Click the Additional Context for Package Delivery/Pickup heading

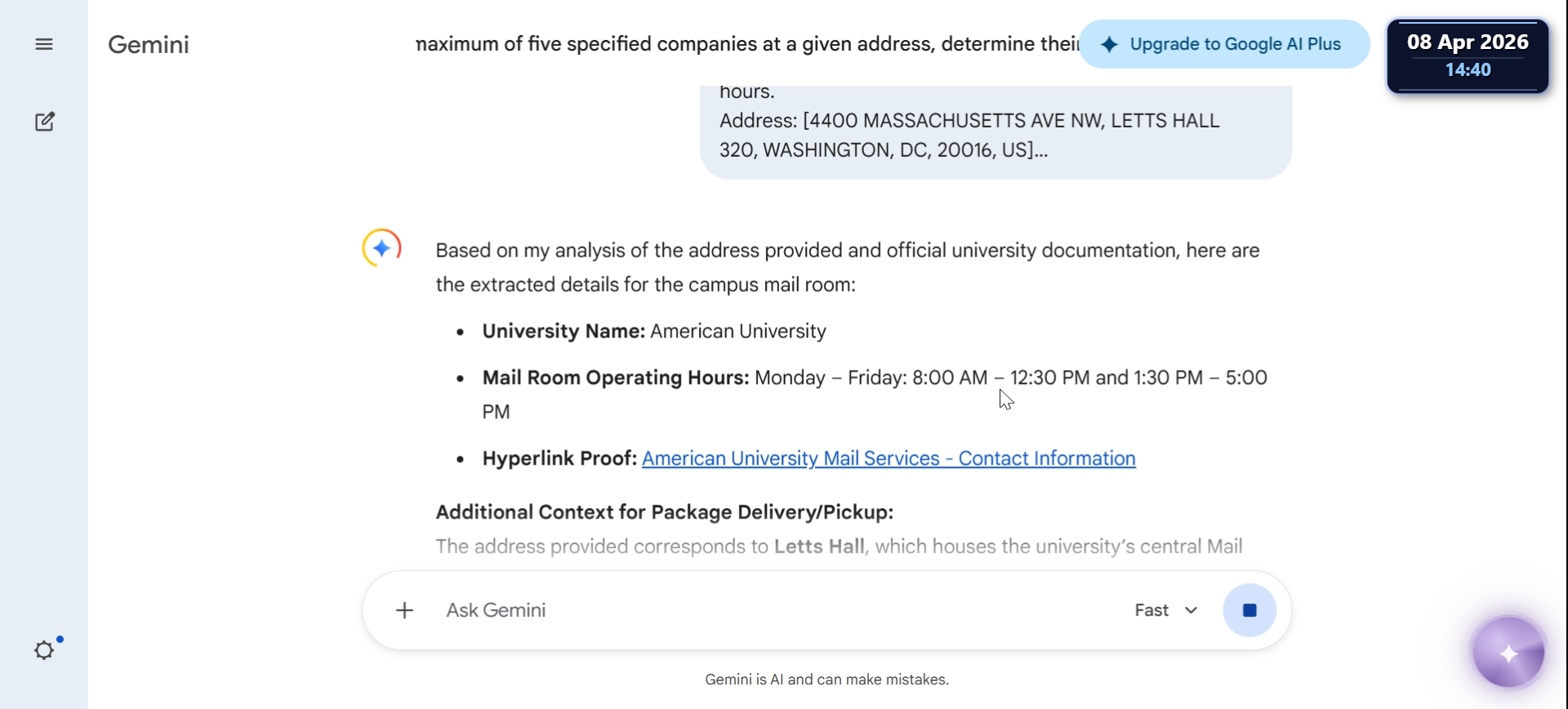[x=664, y=512]
